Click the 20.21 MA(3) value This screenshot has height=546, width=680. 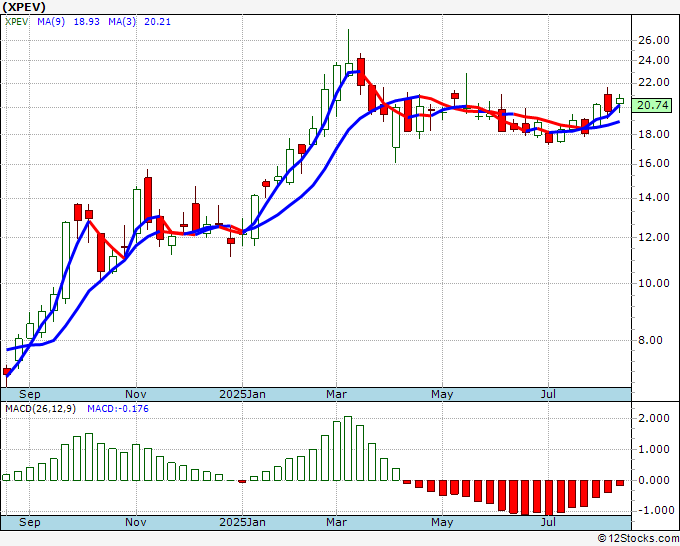pyautogui.click(x=157, y=22)
